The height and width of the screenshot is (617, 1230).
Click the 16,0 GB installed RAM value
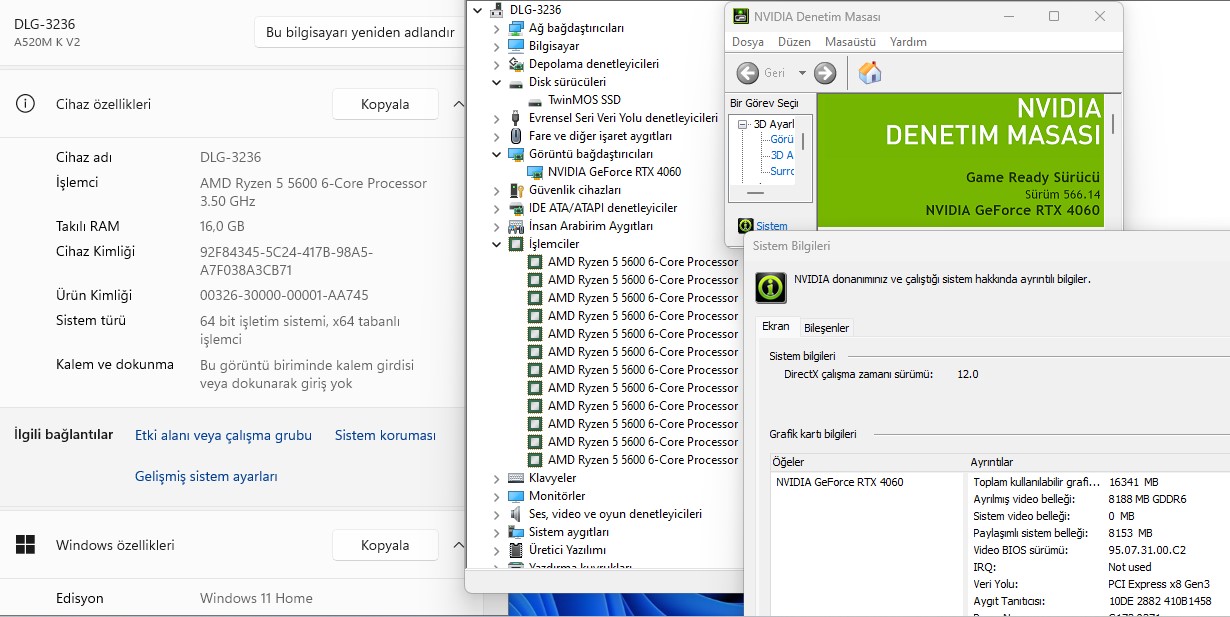pos(222,226)
